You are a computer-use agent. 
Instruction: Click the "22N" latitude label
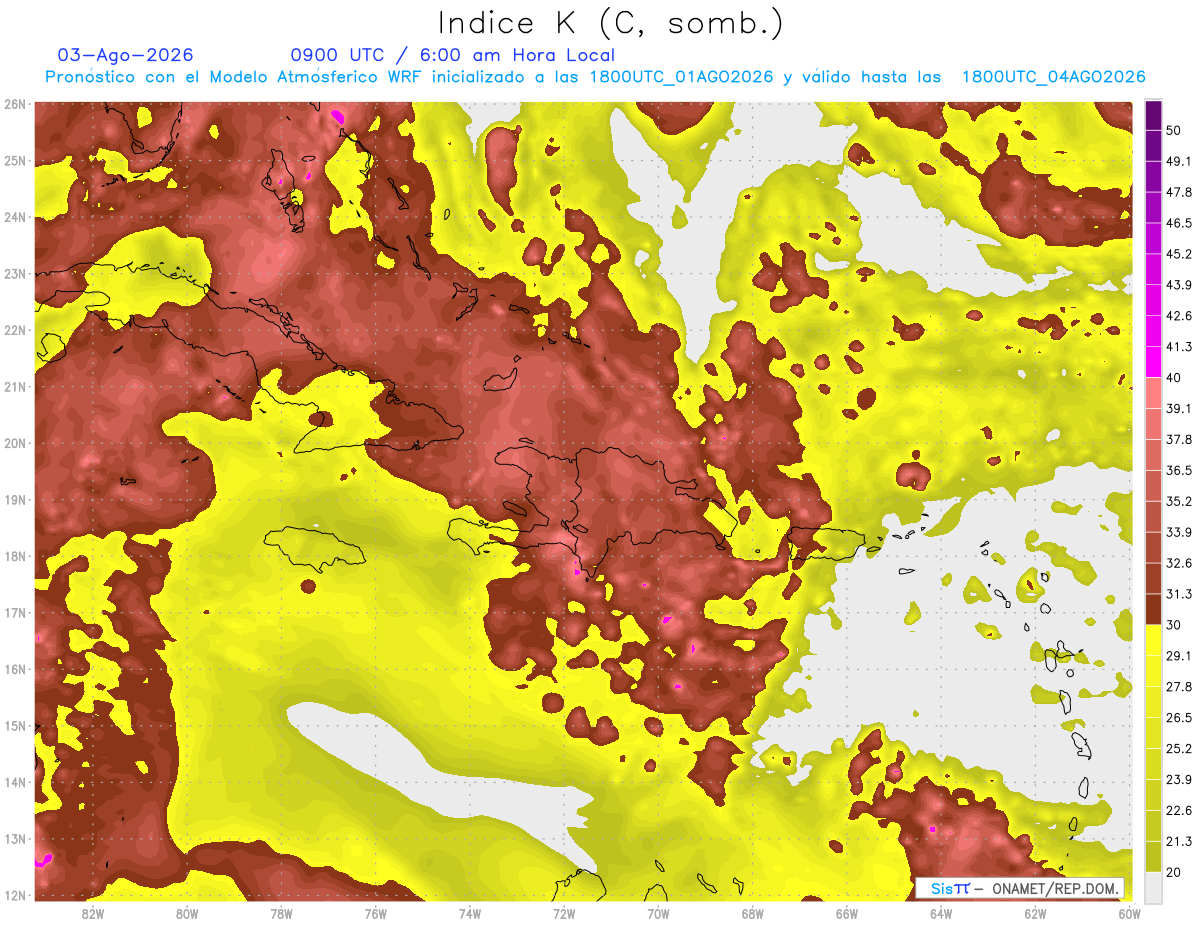(x=15, y=330)
